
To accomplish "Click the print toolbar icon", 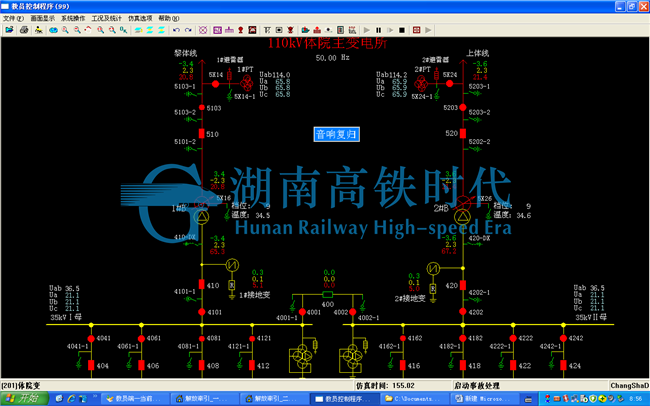I will pyautogui.click(x=24, y=30).
